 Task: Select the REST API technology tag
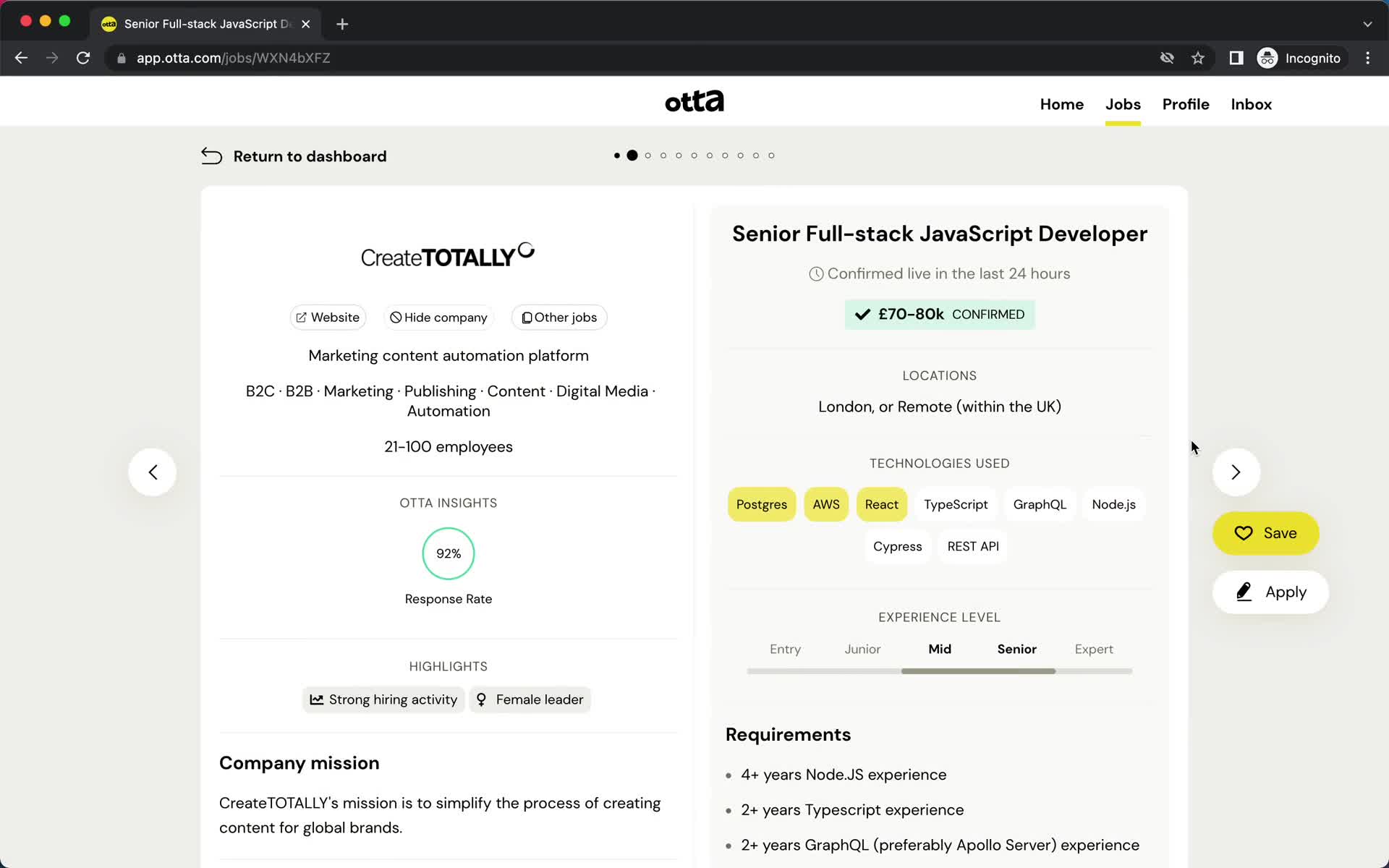pyautogui.click(x=973, y=546)
